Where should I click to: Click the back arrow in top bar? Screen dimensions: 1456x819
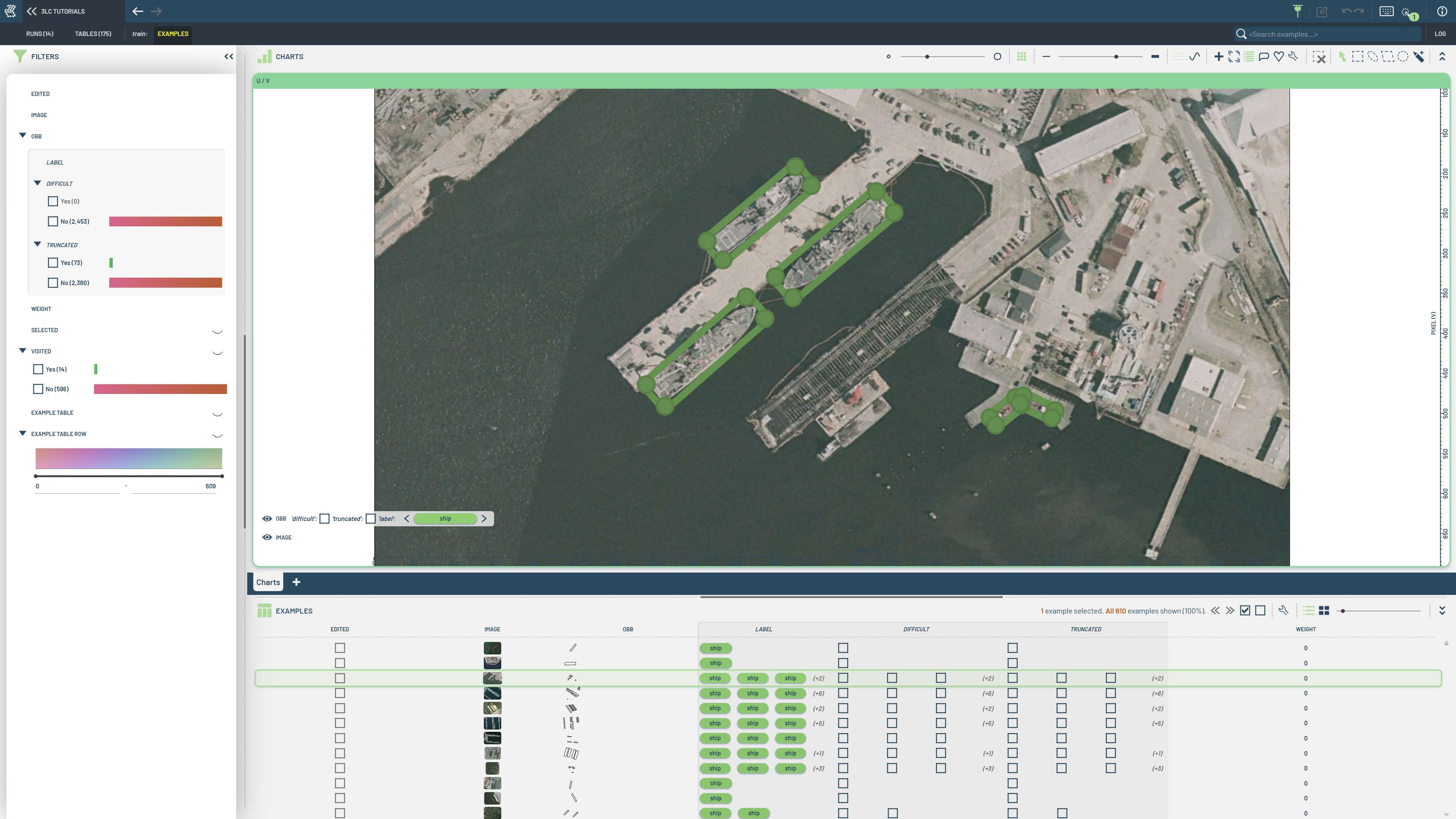tap(137, 11)
